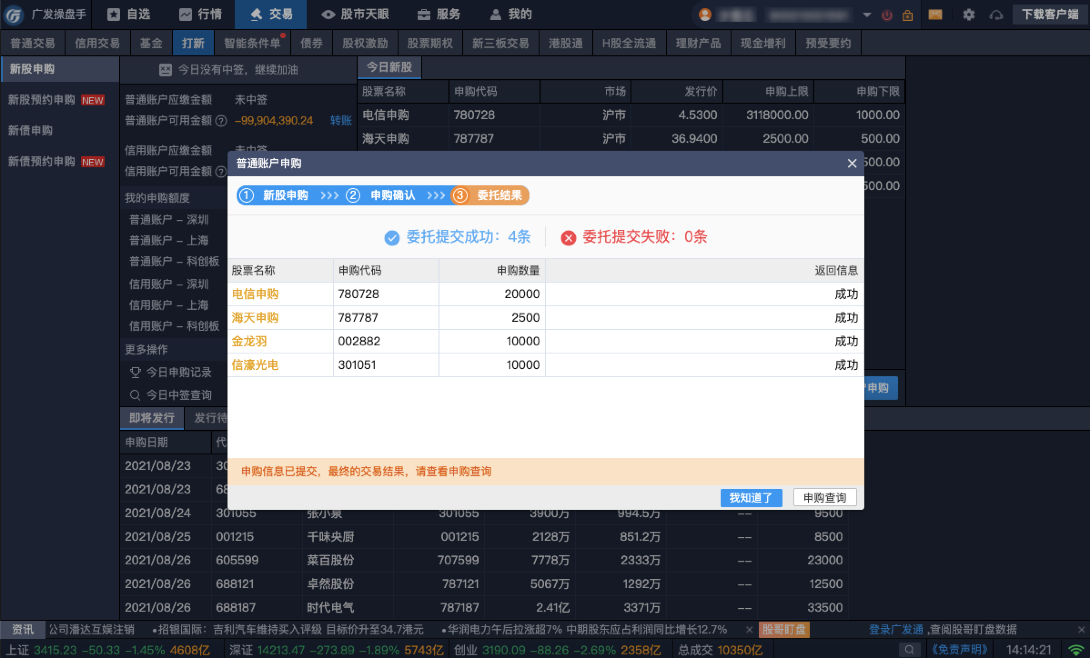This screenshot has height=658, width=1091.
Task: Open the 现金增利 sub-tab
Action: (x=763, y=43)
